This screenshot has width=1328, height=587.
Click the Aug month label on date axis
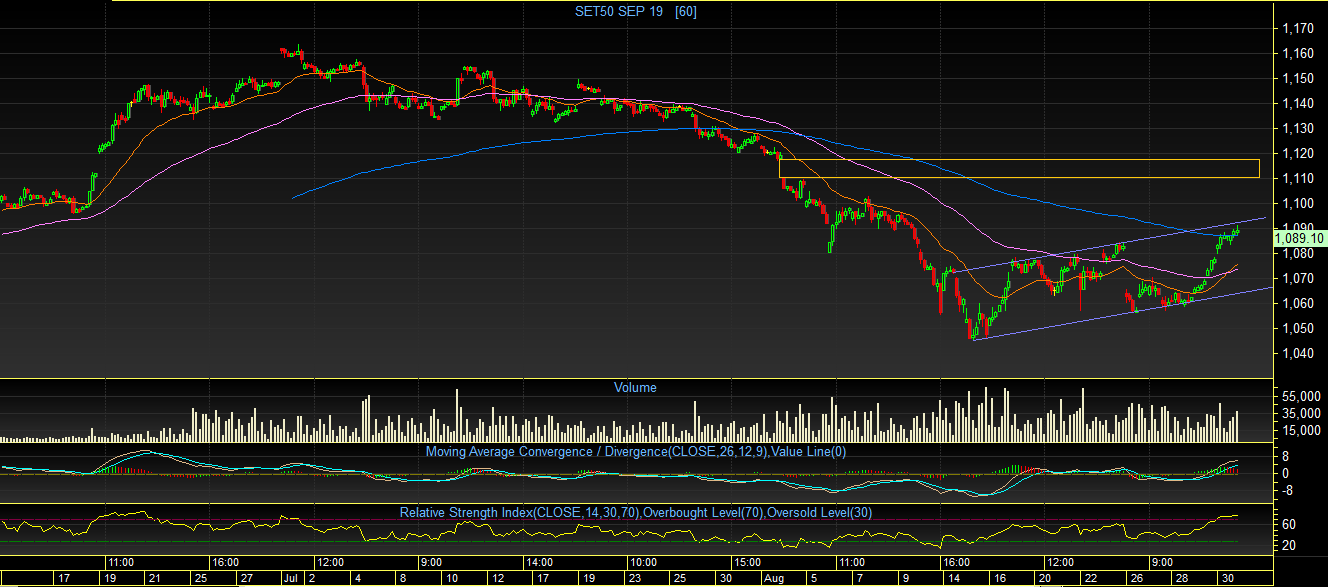click(x=774, y=578)
